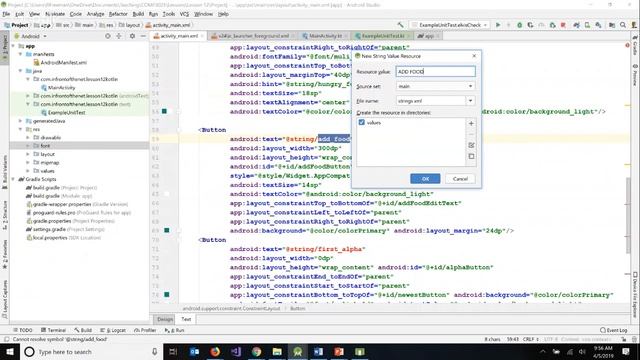Screen dimensions: 640x360
Task: Click the Collapse All icon in Project panel
Action: click(x=119, y=36)
